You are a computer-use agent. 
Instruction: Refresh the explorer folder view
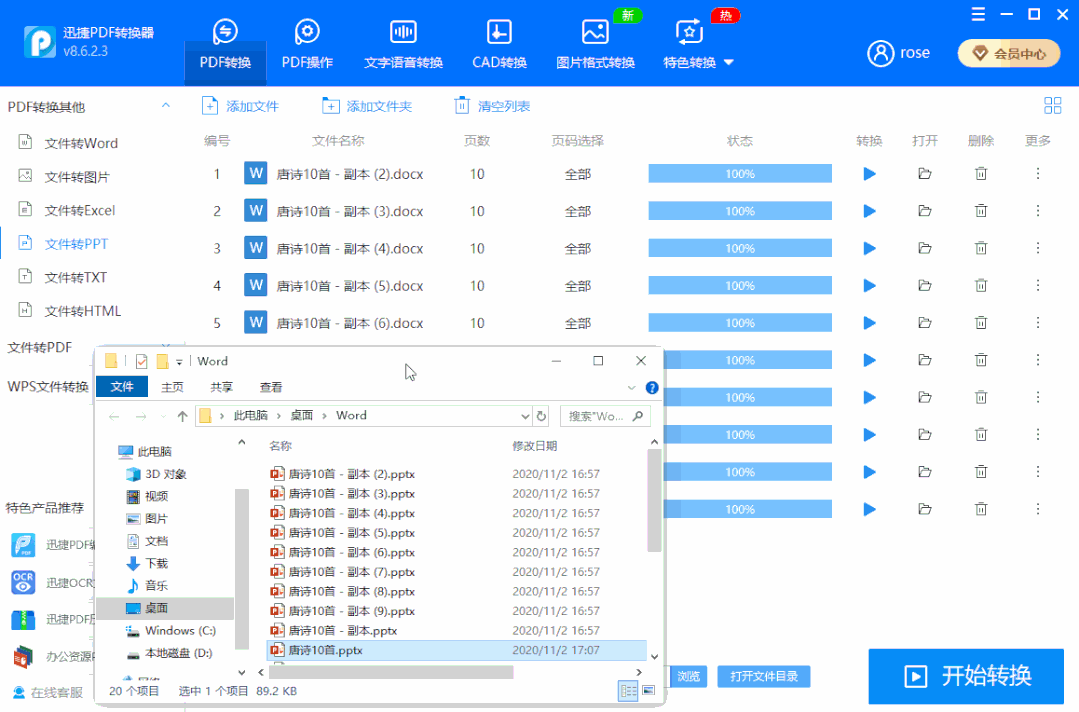(541, 416)
